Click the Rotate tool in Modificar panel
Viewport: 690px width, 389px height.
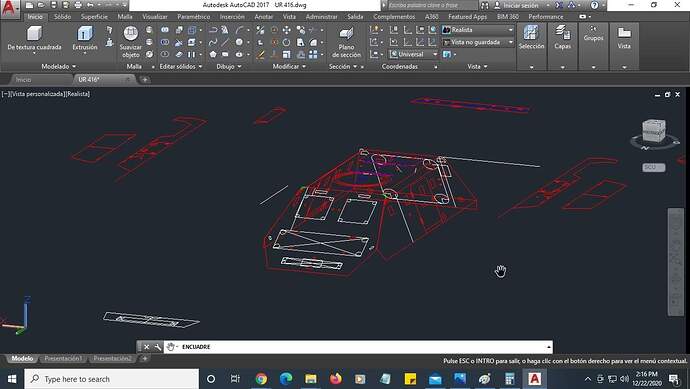point(286,42)
